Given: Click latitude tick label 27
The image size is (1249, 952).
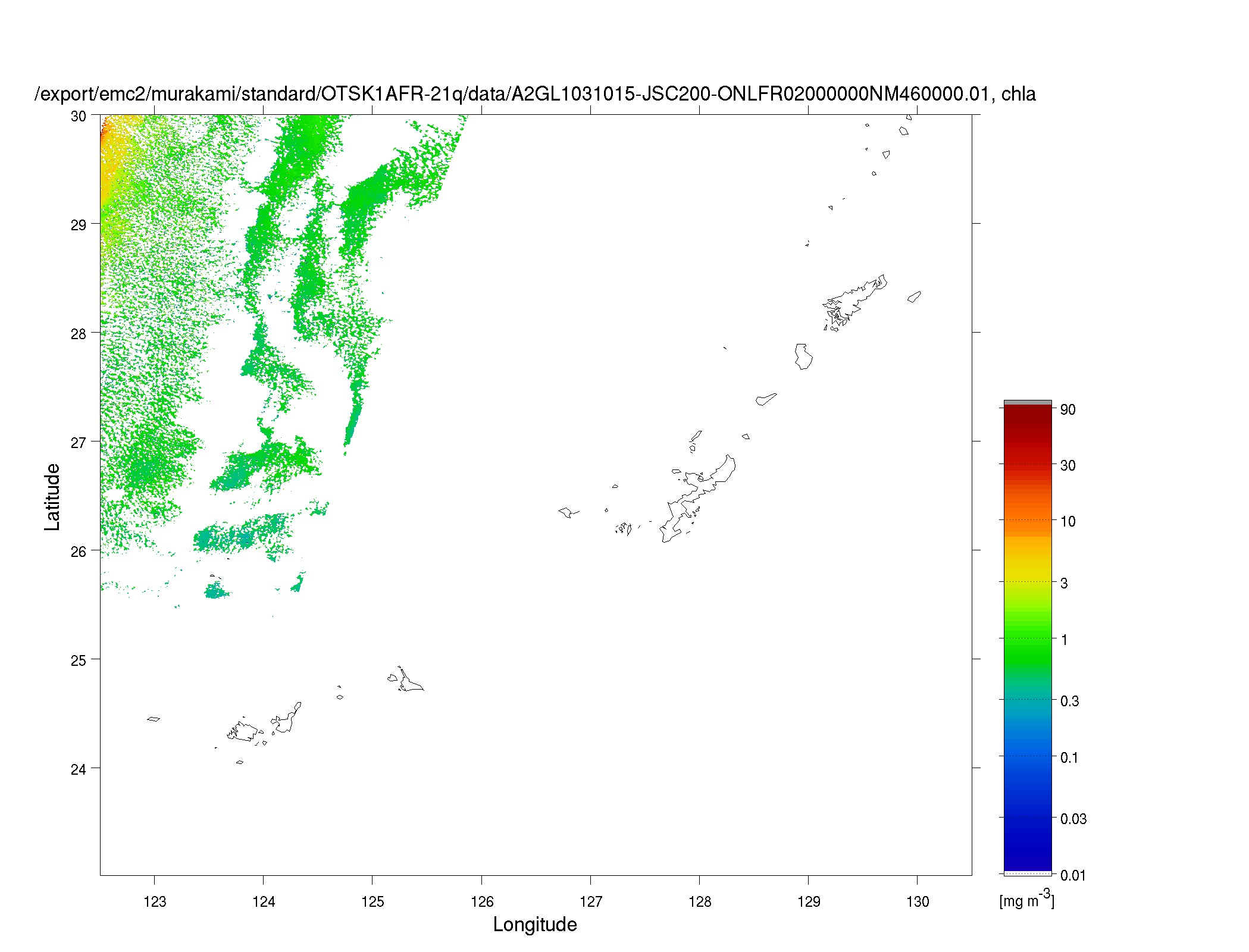Looking at the screenshot, I should [x=78, y=443].
